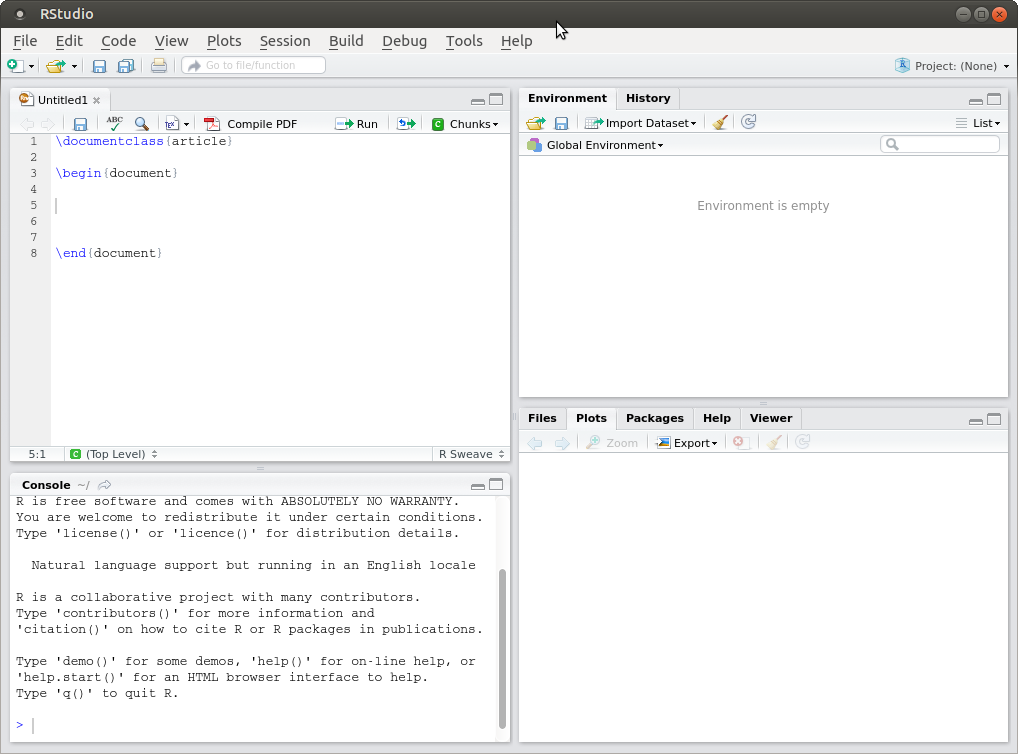Screen dimensions: 1018x754
Task: Change the R Sweave file type selector
Action: 471,454
